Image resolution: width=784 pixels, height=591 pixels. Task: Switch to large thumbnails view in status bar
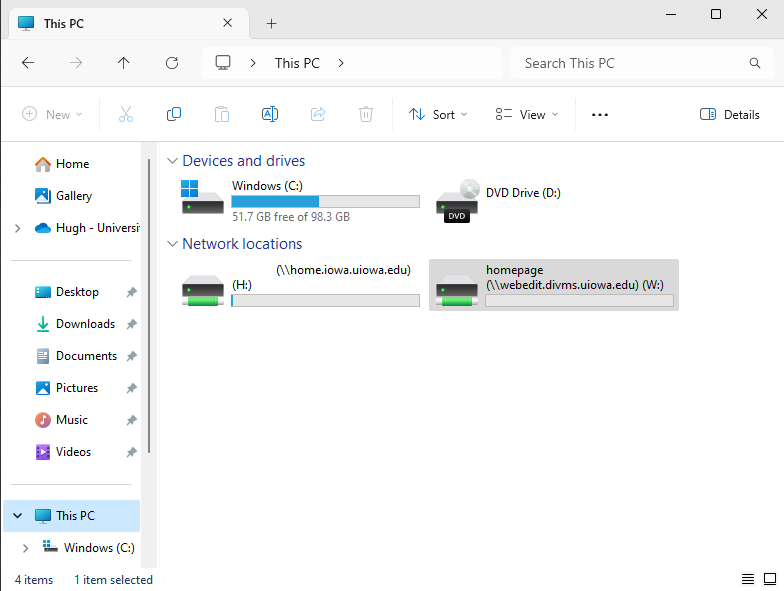[768, 579]
